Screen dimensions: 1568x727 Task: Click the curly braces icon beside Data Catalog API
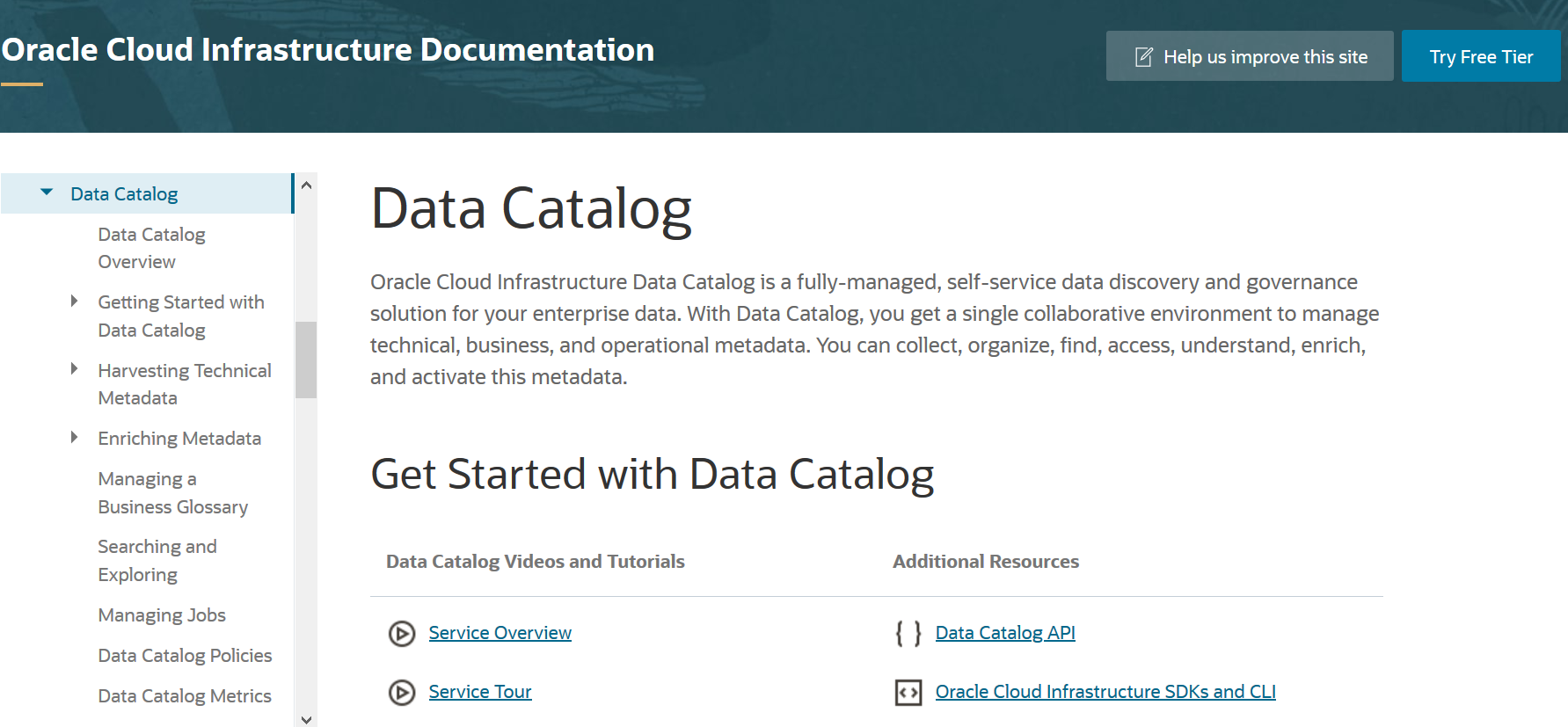click(908, 633)
